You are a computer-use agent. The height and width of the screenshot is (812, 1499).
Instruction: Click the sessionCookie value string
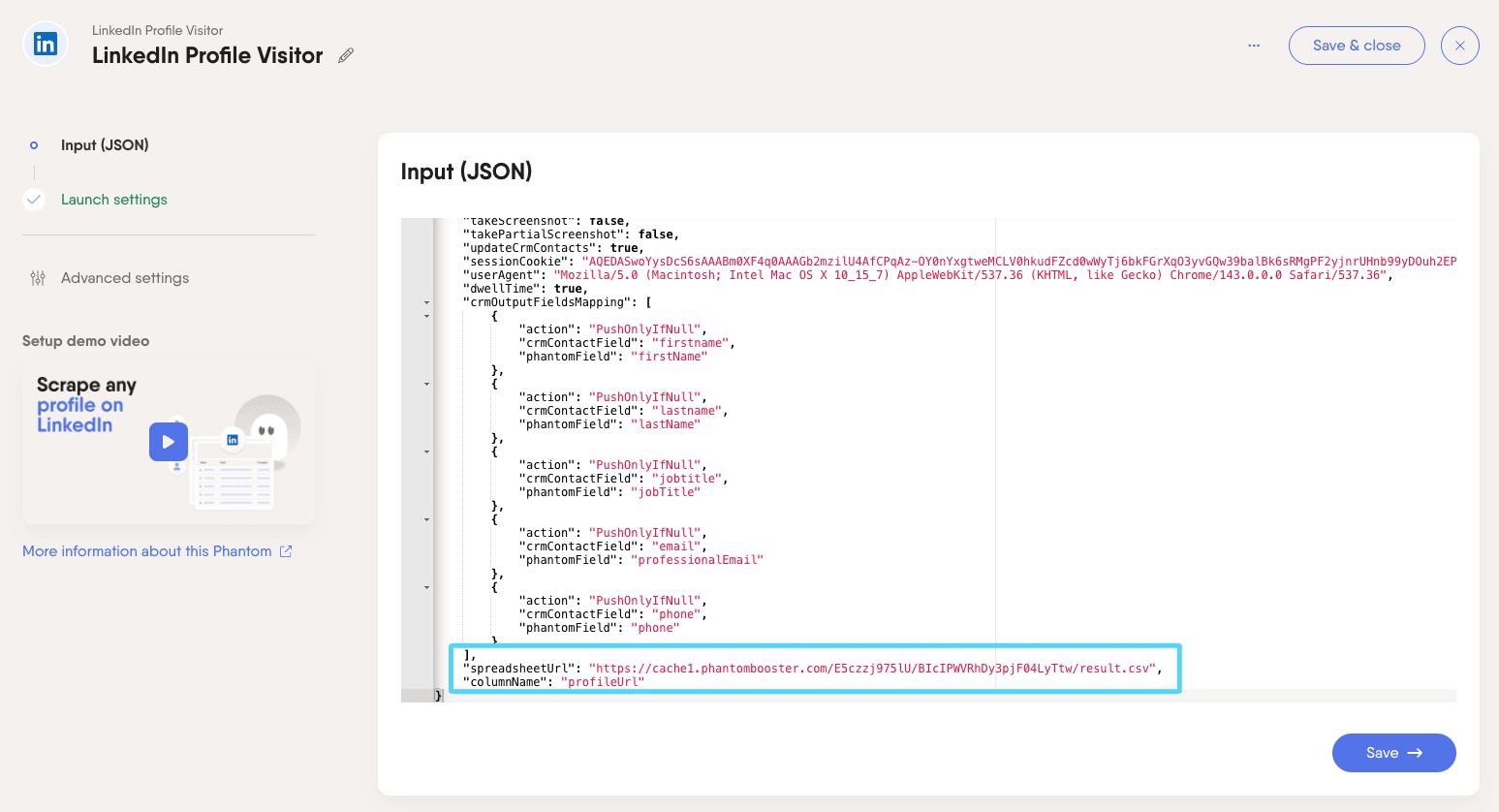pos(1018,262)
